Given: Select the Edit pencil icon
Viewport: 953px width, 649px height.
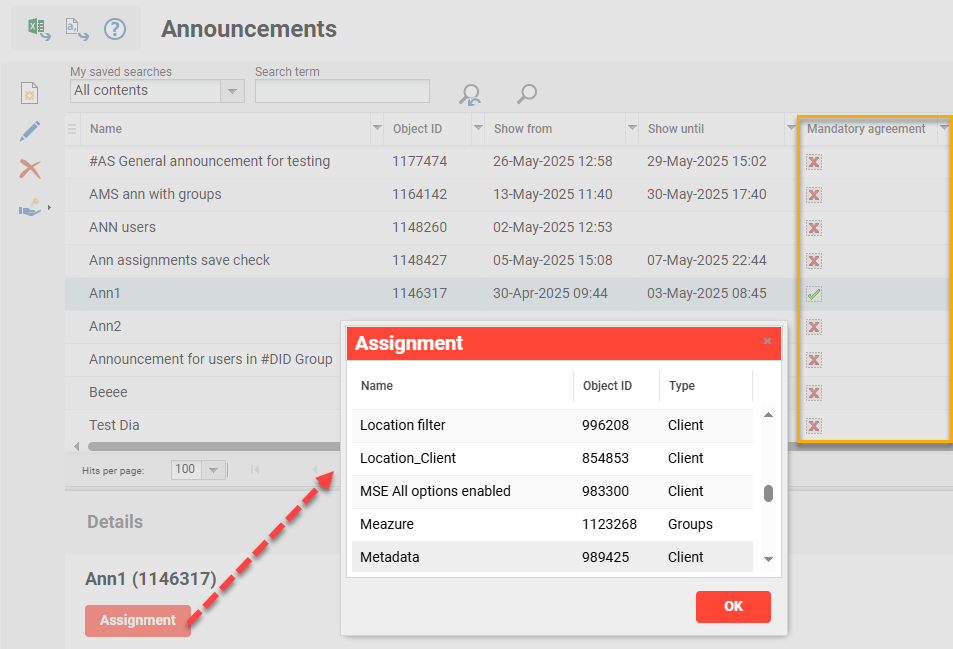Looking at the screenshot, I should pyautogui.click(x=30, y=130).
